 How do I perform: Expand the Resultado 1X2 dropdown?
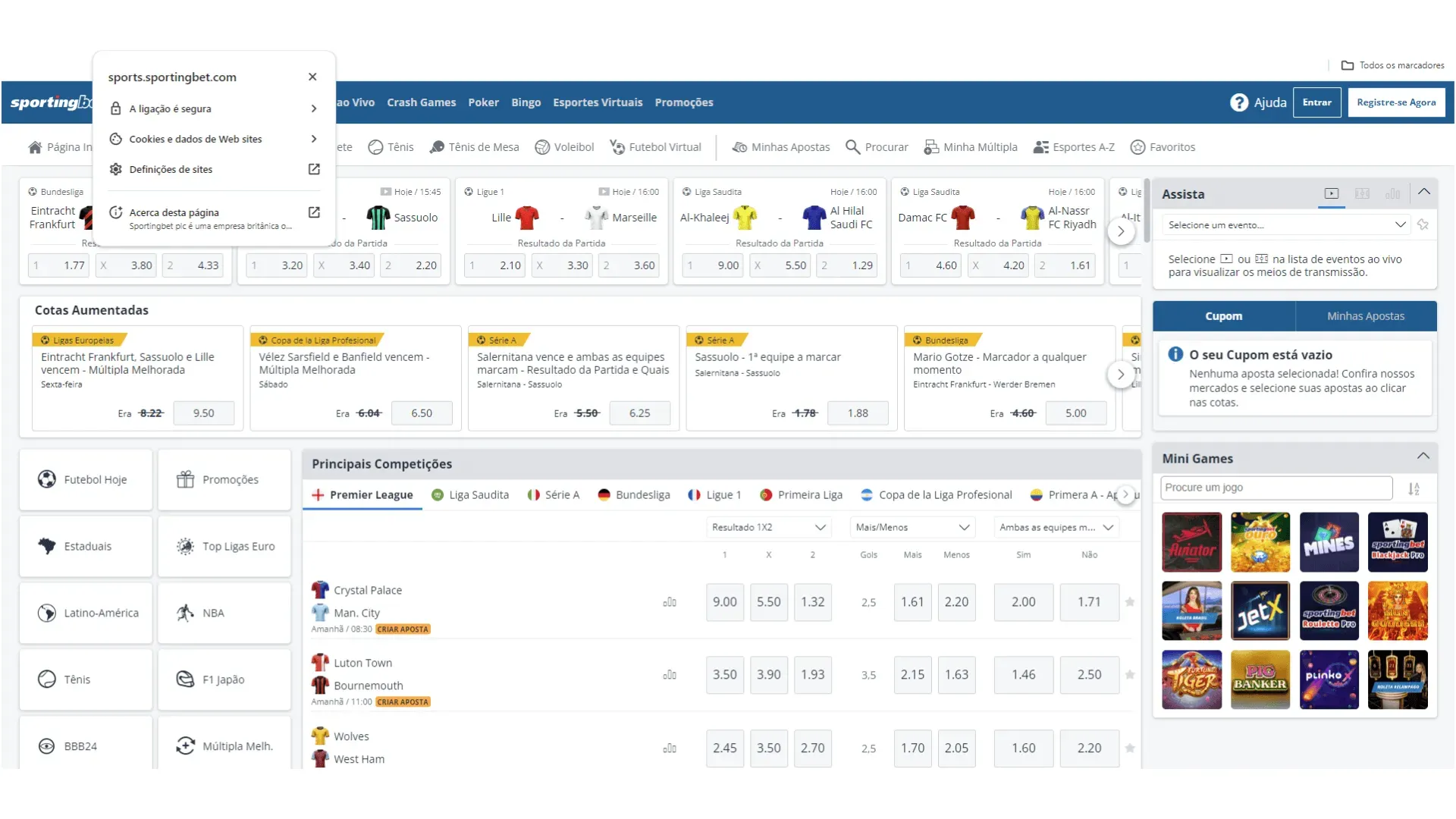(768, 527)
